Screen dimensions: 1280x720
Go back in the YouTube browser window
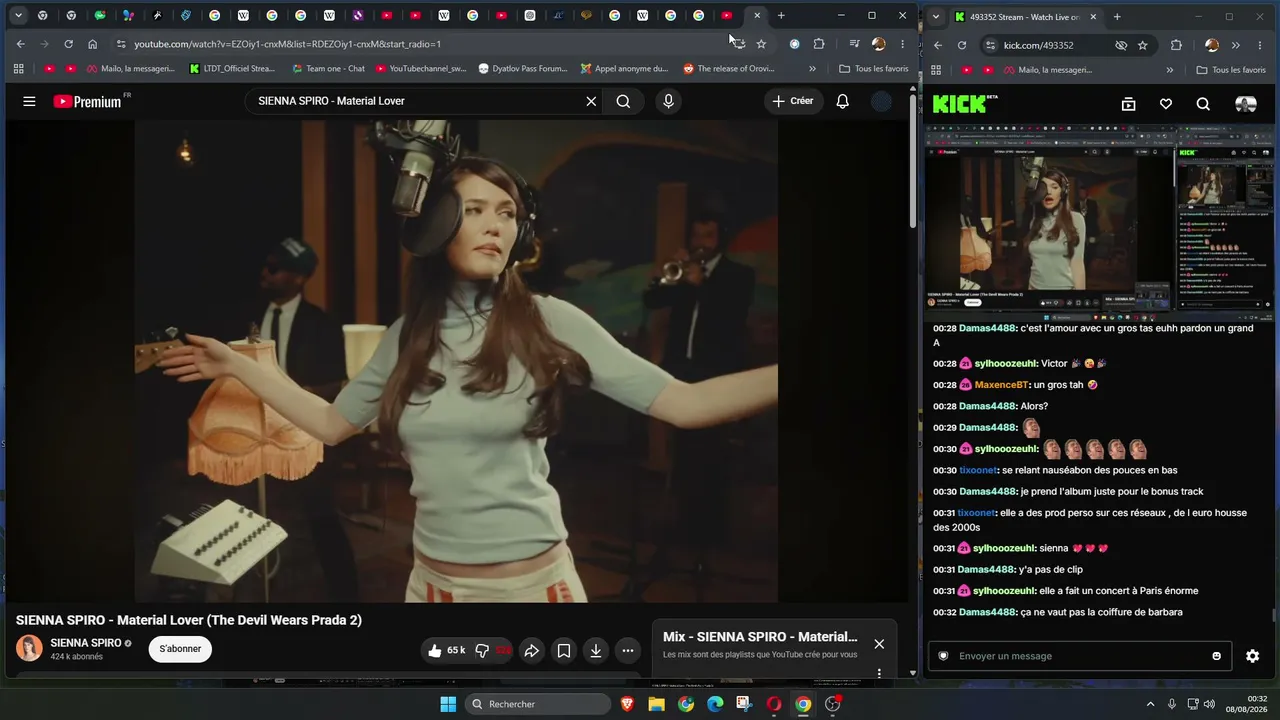click(20, 44)
